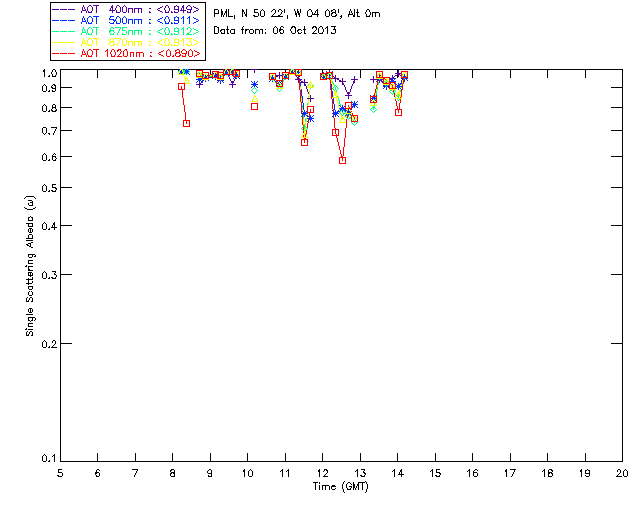
Task: Click the hour 7 label on time axis
Action: [135, 473]
